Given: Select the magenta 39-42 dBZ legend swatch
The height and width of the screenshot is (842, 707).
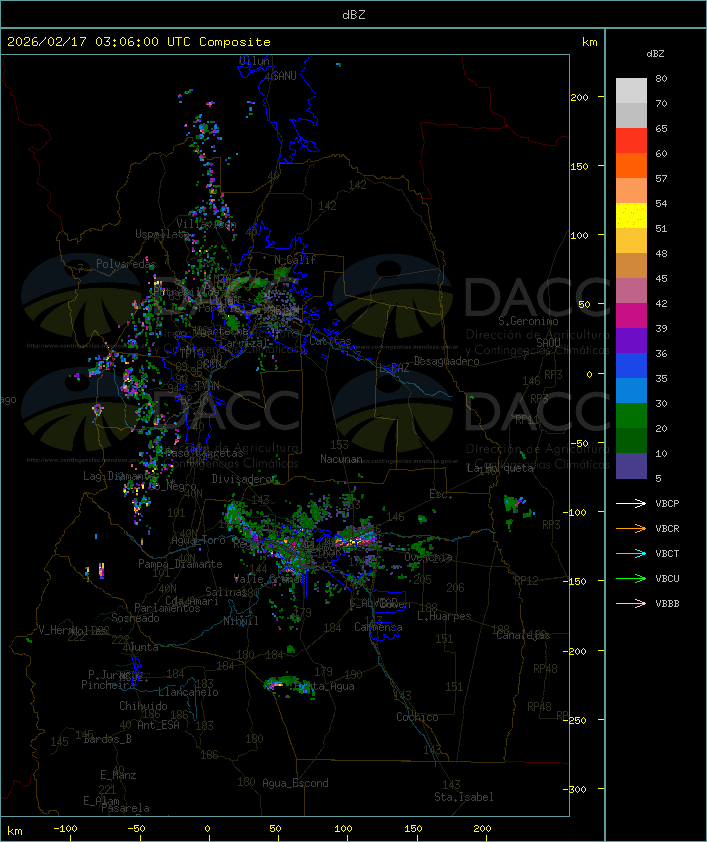Looking at the screenshot, I should pyautogui.click(x=631, y=316).
